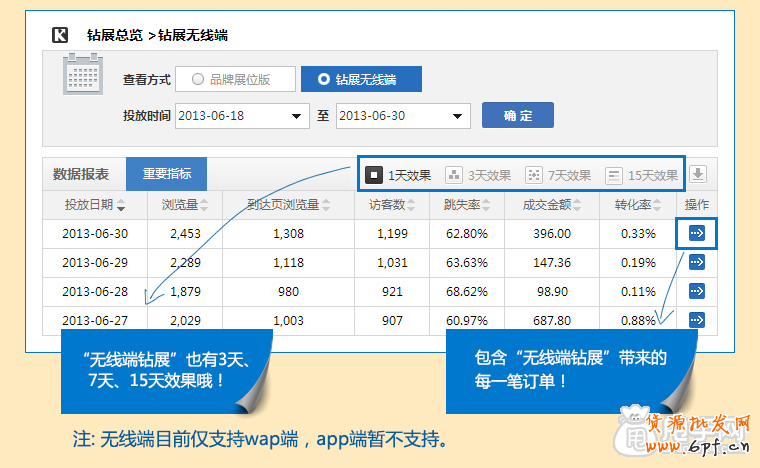Switch to the 重要指标 tab

point(167,174)
